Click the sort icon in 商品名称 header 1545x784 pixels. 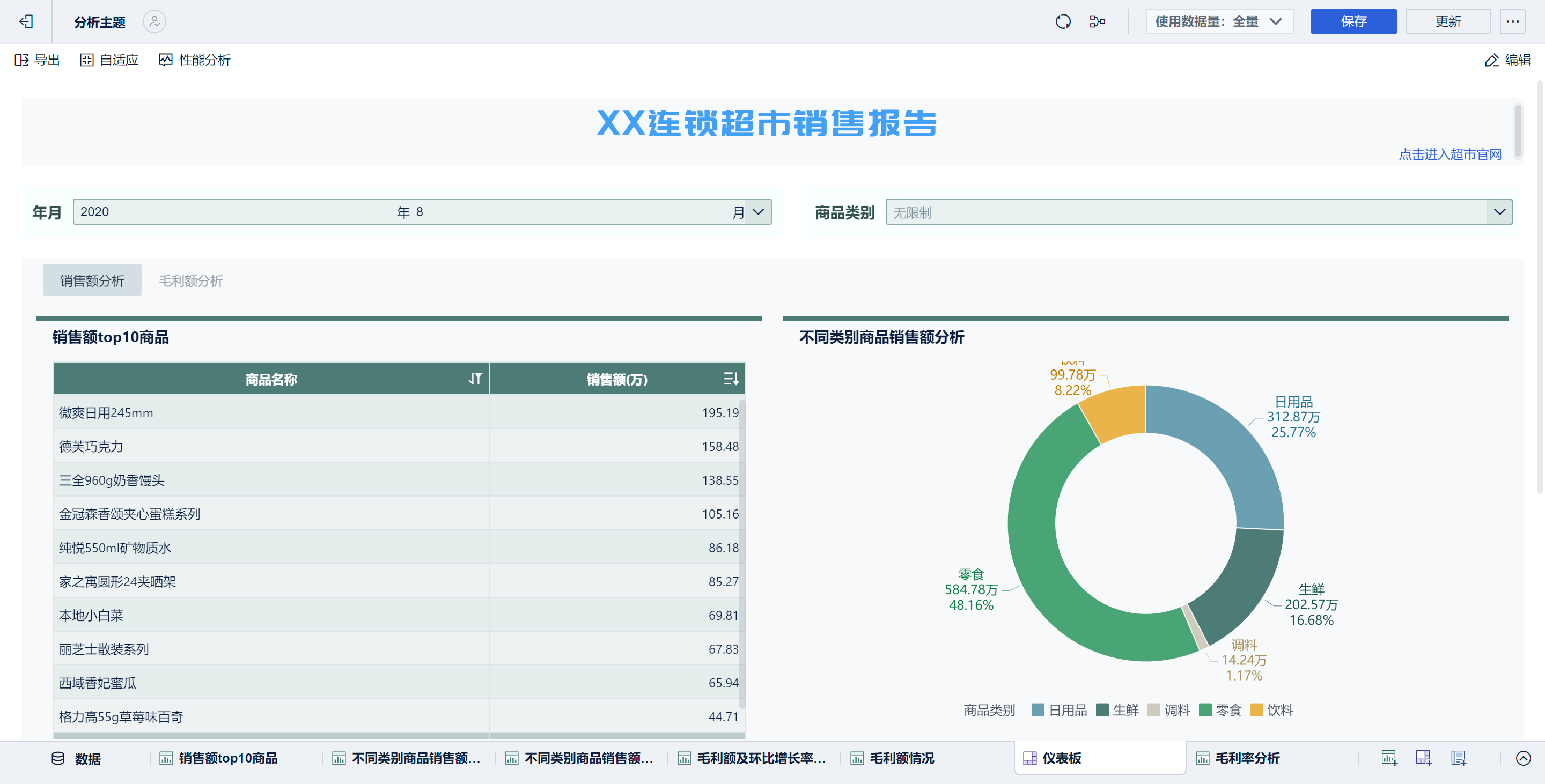(475, 379)
